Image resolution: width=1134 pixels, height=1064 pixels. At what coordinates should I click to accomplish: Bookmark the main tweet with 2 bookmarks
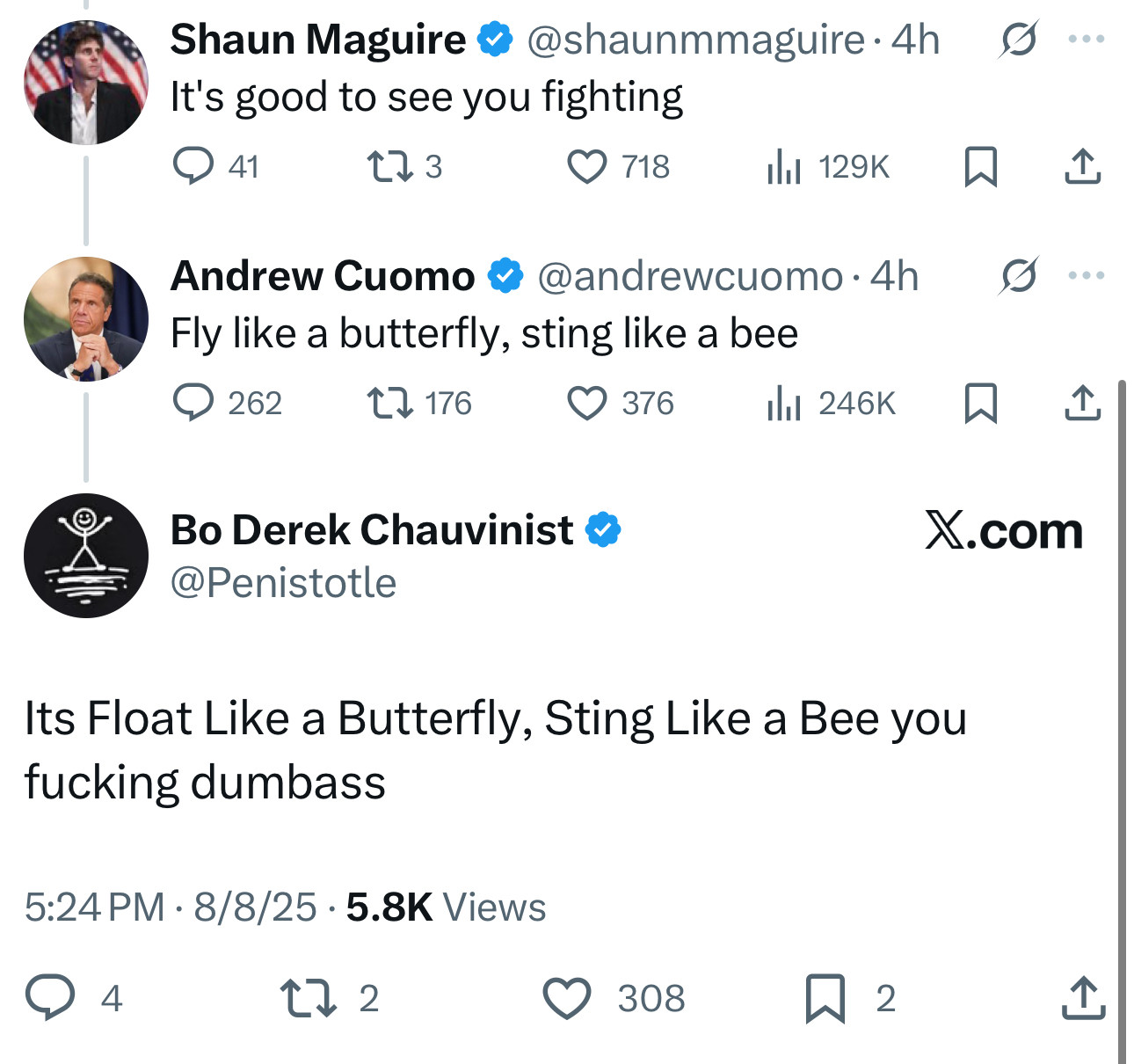tap(825, 999)
